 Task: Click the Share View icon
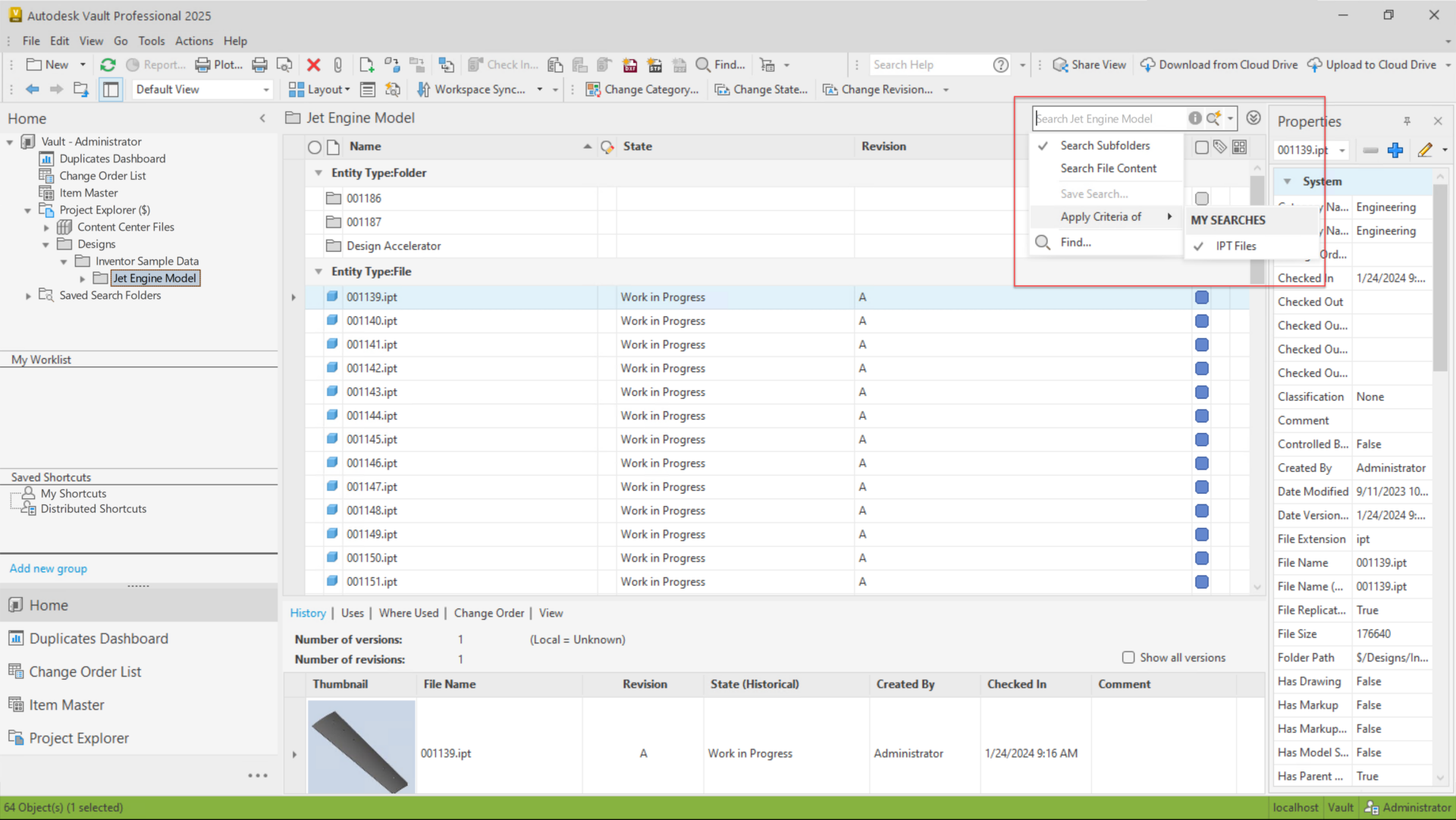[1060, 65]
